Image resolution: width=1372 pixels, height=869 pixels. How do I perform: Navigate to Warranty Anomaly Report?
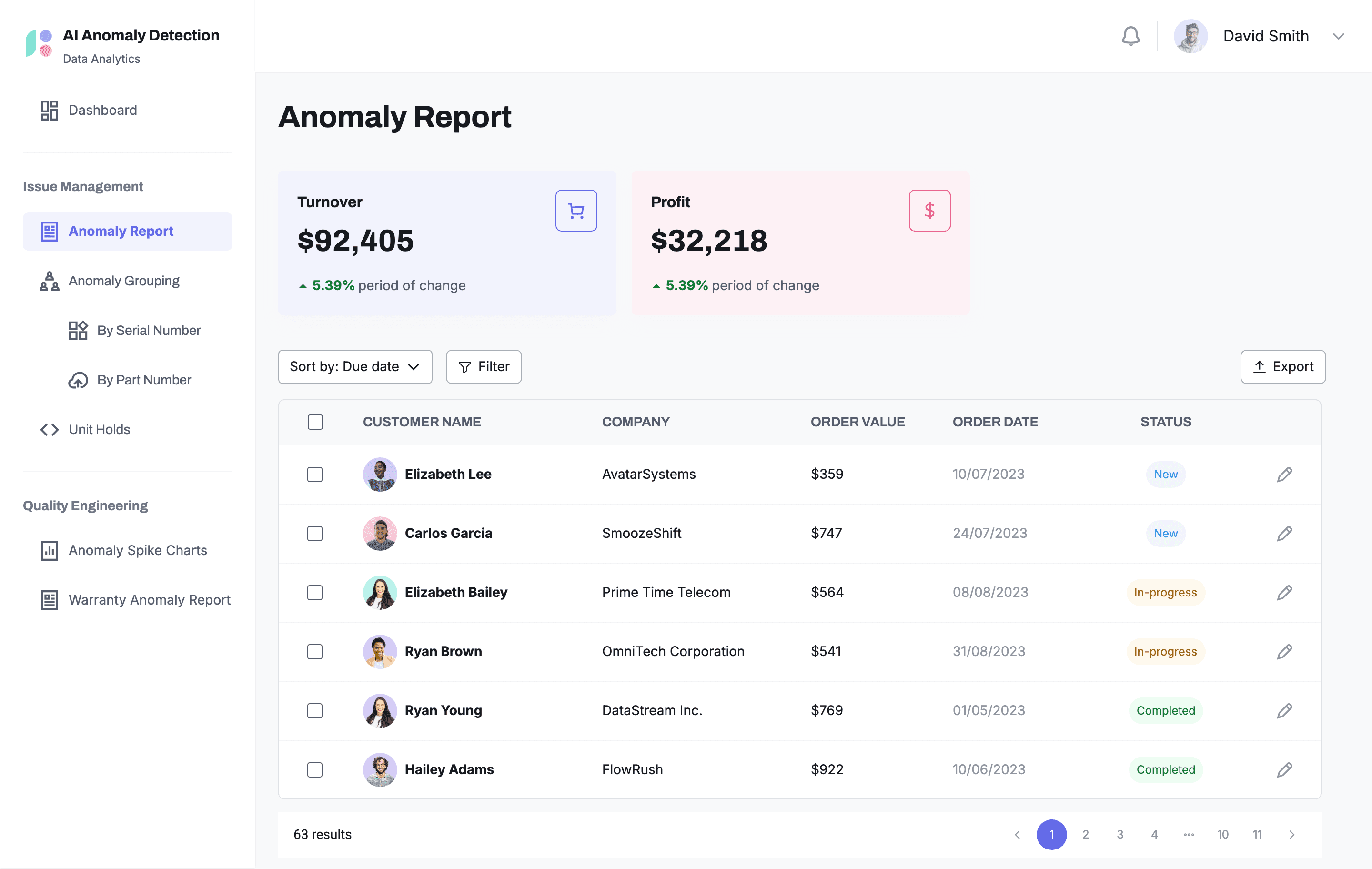click(x=149, y=599)
